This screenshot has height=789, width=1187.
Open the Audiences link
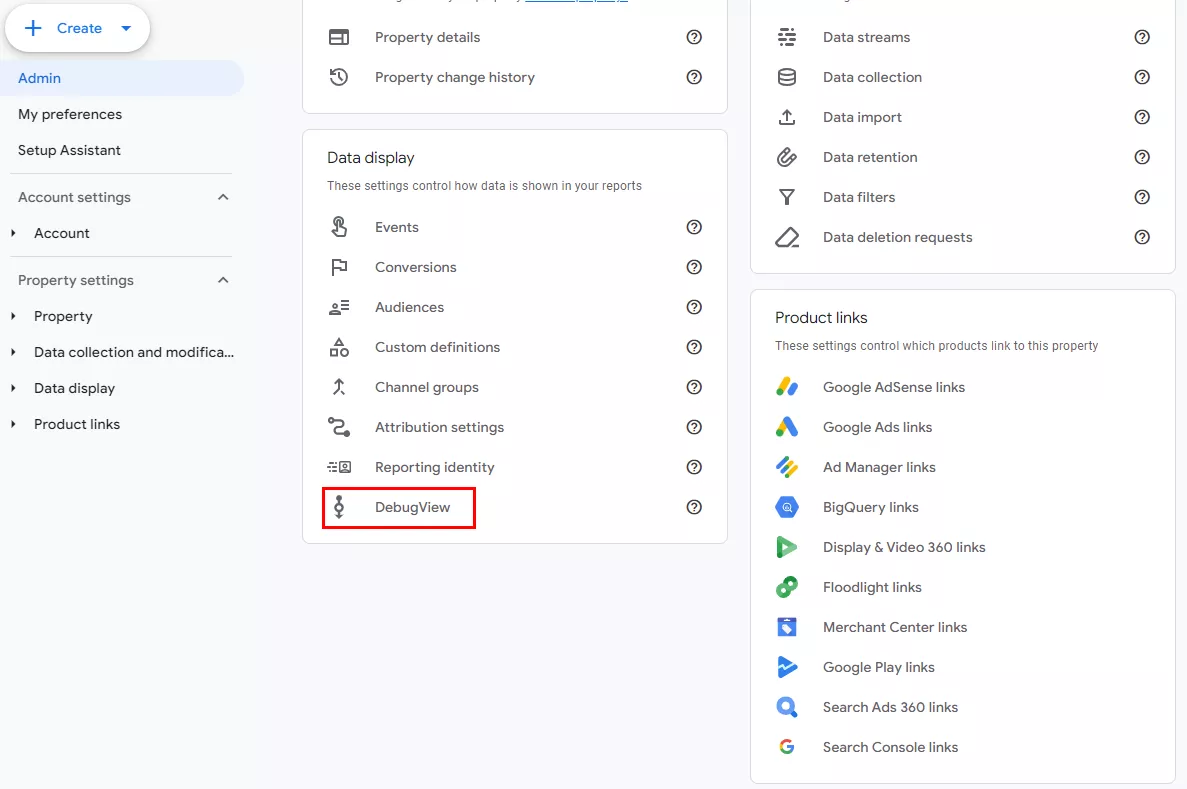[409, 307]
